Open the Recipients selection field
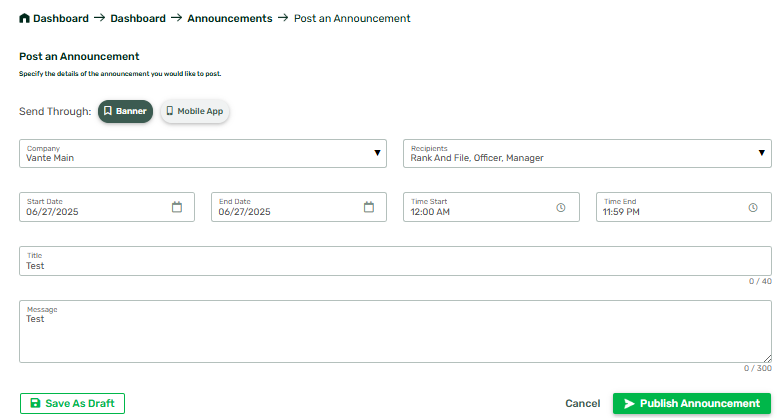 [x=587, y=154]
